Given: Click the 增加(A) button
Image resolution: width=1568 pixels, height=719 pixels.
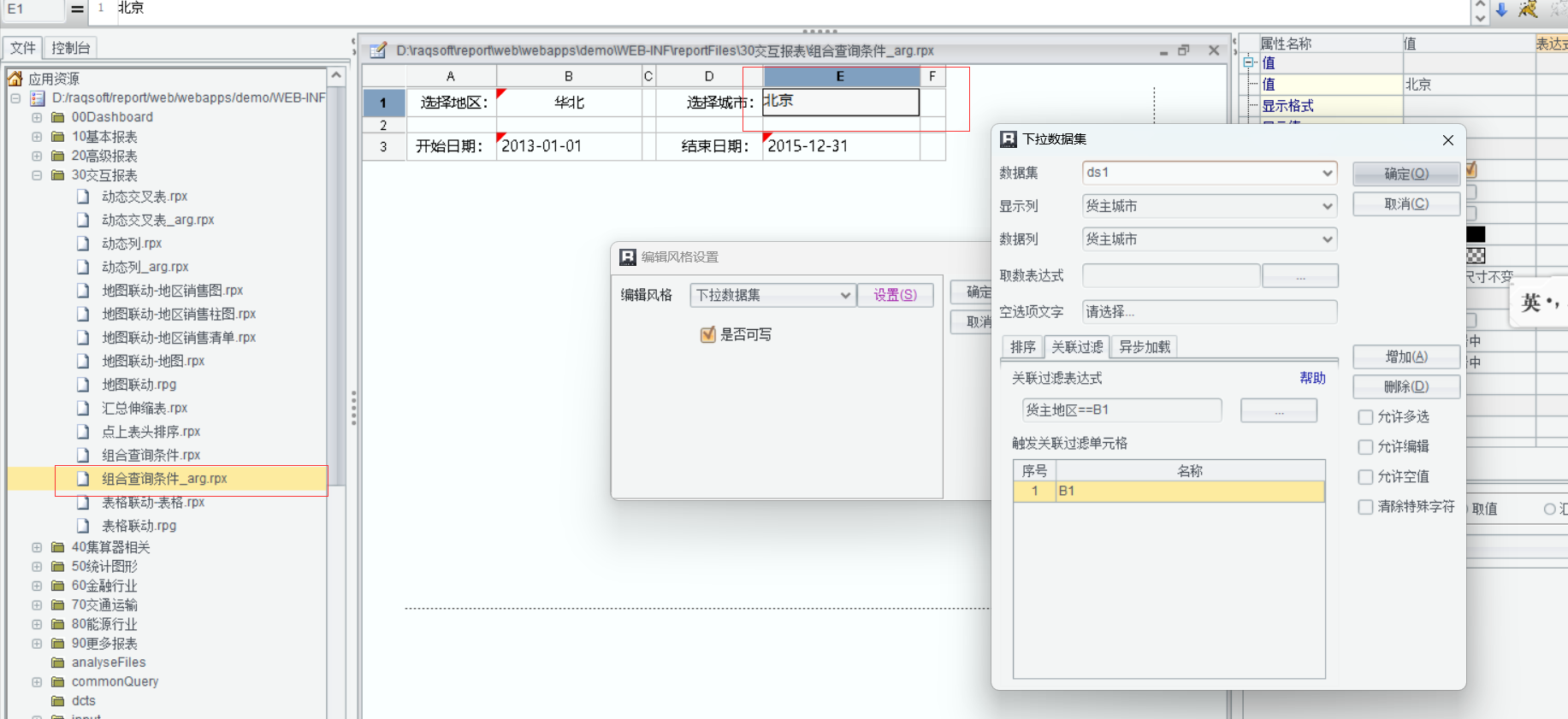Looking at the screenshot, I should pyautogui.click(x=1406, y=357).
